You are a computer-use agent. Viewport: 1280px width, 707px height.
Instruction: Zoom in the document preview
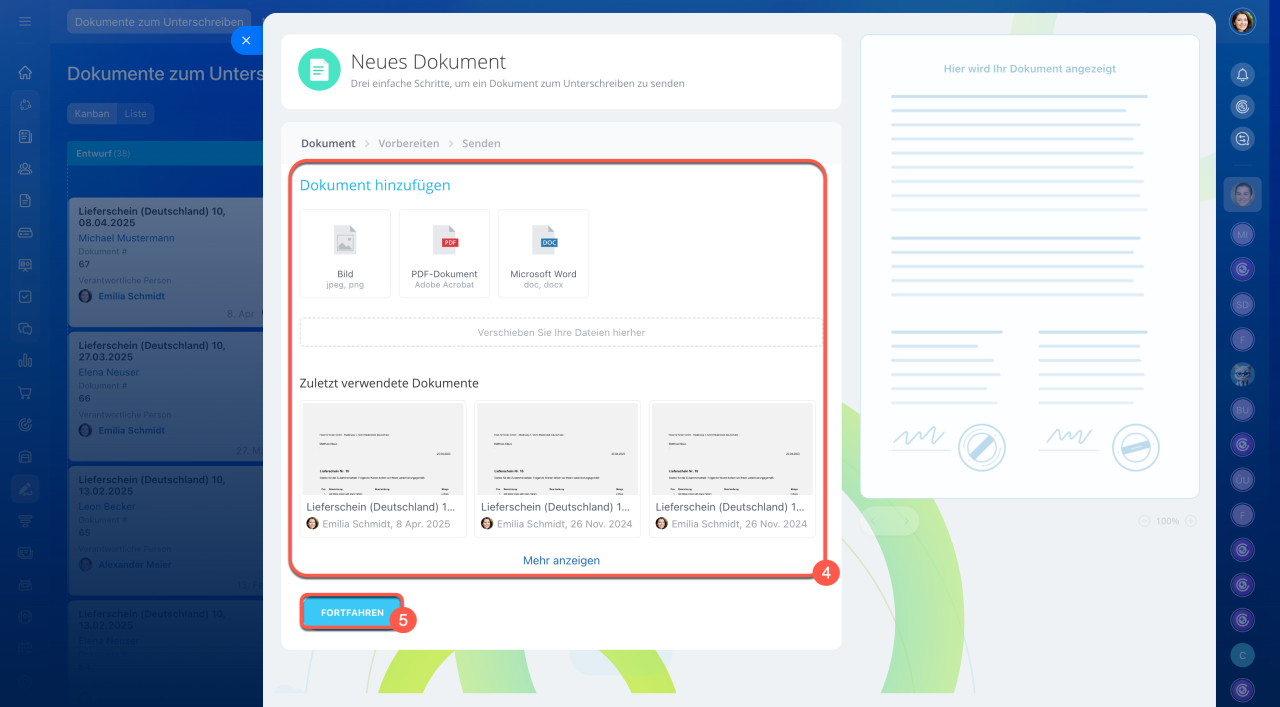pyautogui.click(x=1190, y=521)
